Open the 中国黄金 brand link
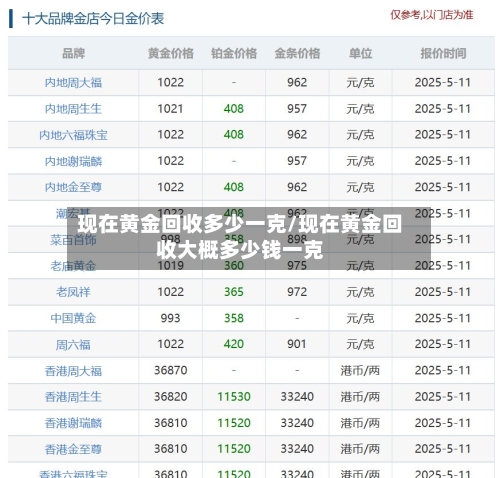500x478 pixels. (x=73, y=318)
